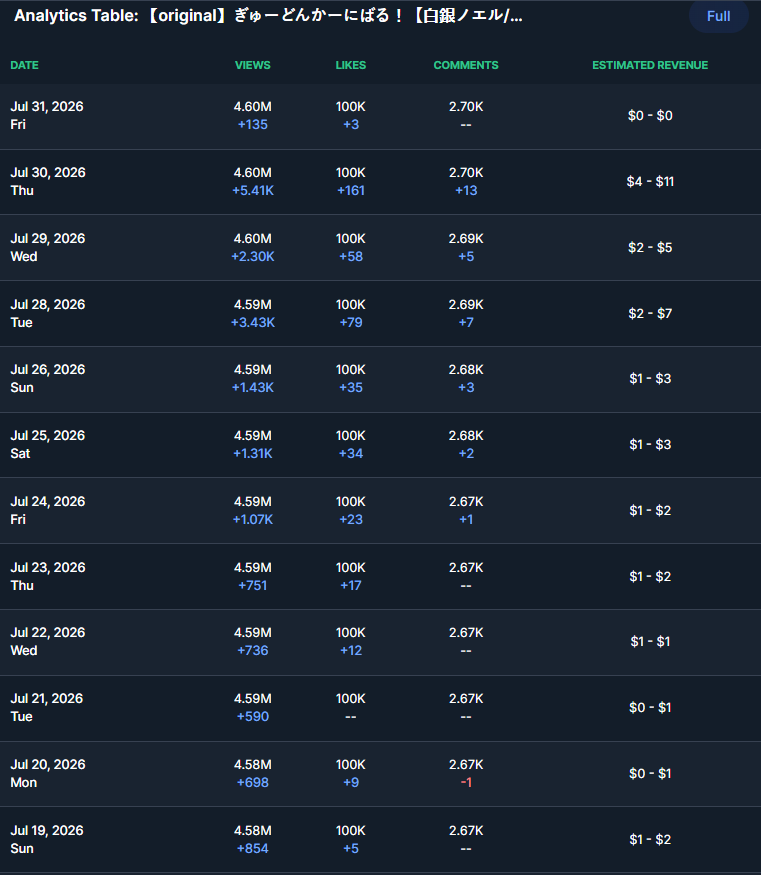Click the +1.43K views change value

(253, 387)
